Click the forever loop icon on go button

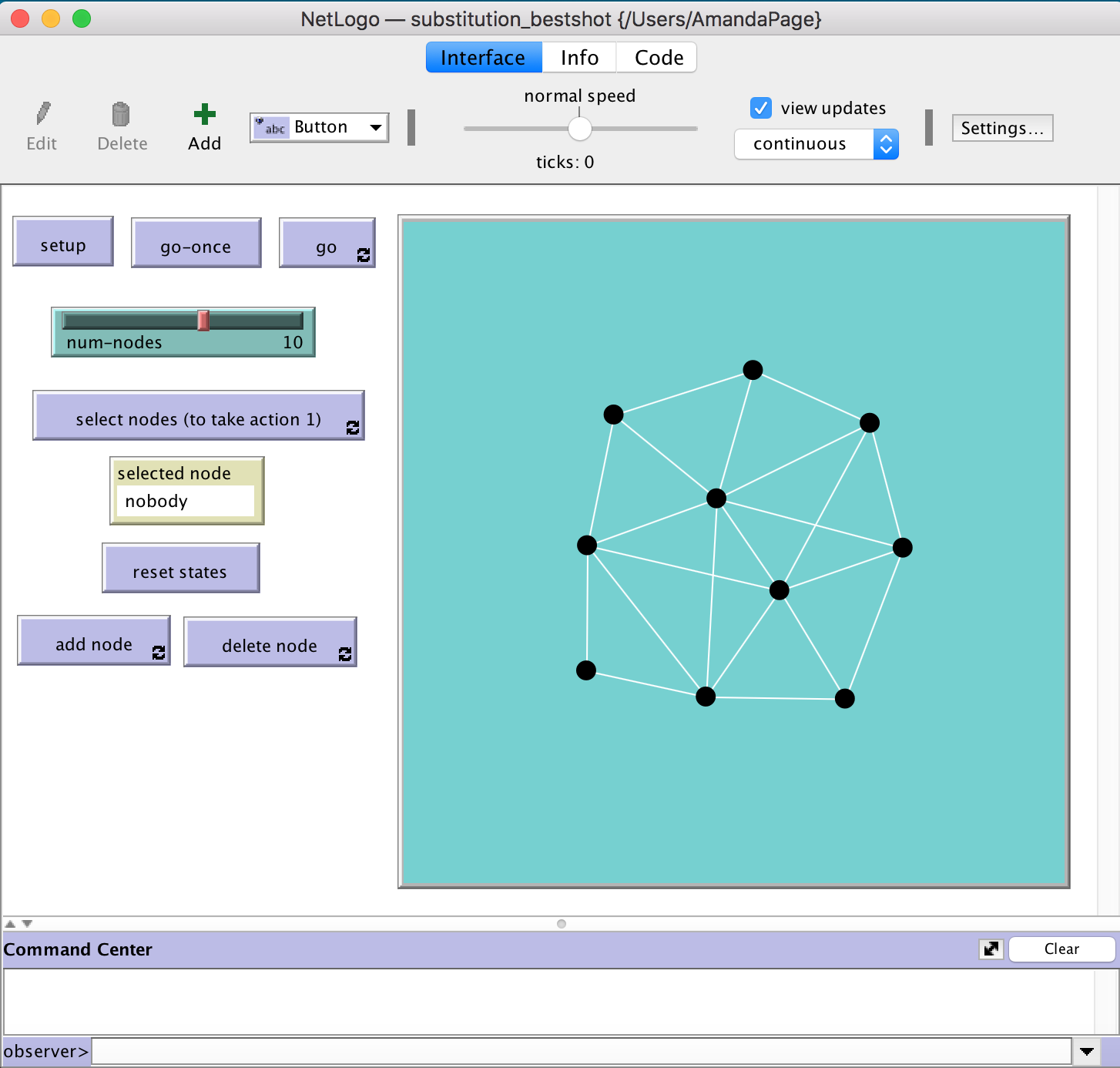coord(364,256)
